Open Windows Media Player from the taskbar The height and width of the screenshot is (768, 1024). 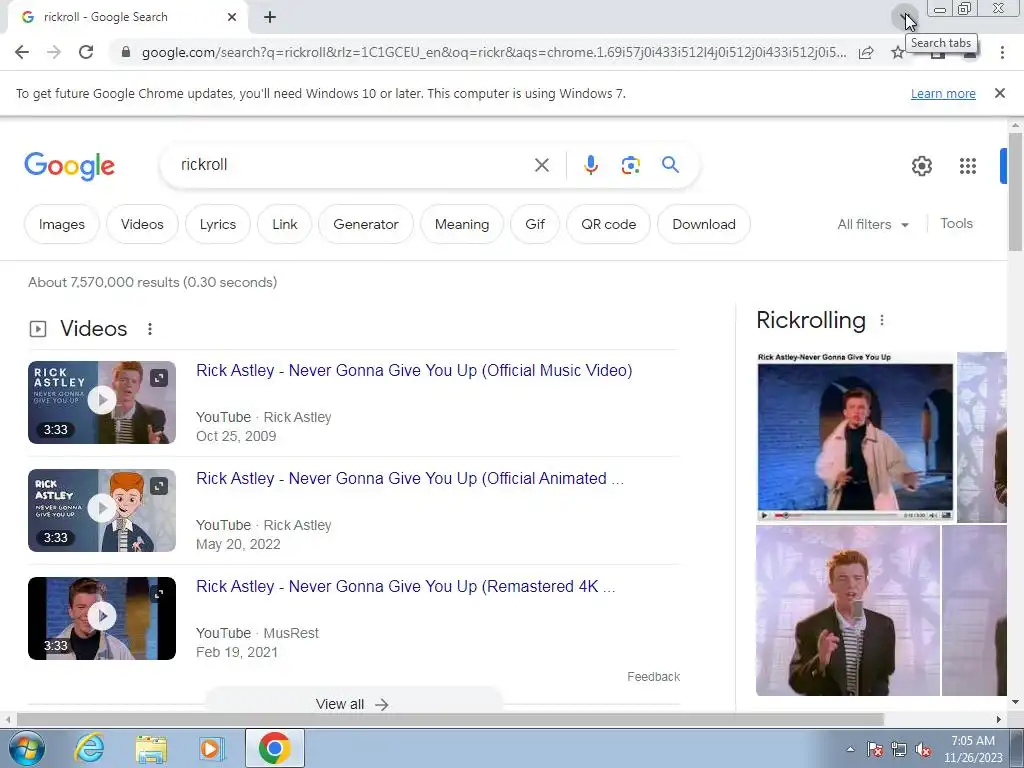(211, 748)
